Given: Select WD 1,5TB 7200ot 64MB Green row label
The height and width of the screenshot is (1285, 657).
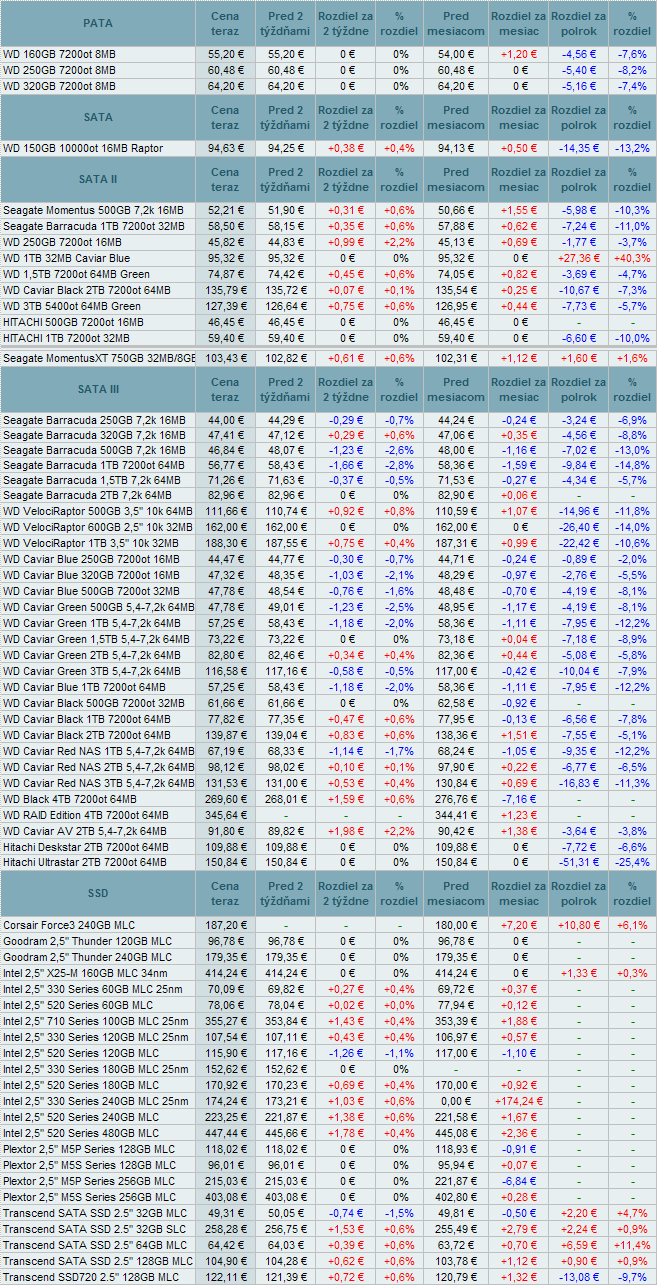Looking at the screenshot, I should coord(76,274).
